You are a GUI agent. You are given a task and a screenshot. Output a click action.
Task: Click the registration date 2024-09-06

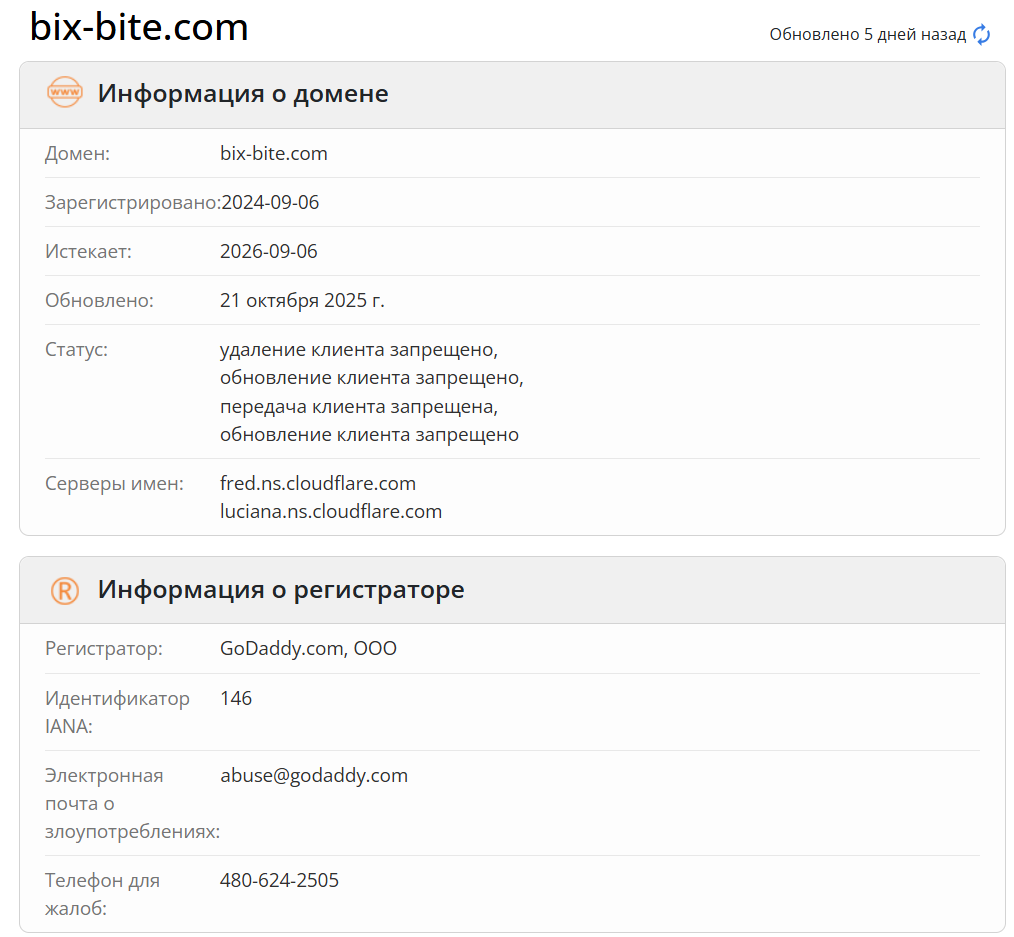268,202
